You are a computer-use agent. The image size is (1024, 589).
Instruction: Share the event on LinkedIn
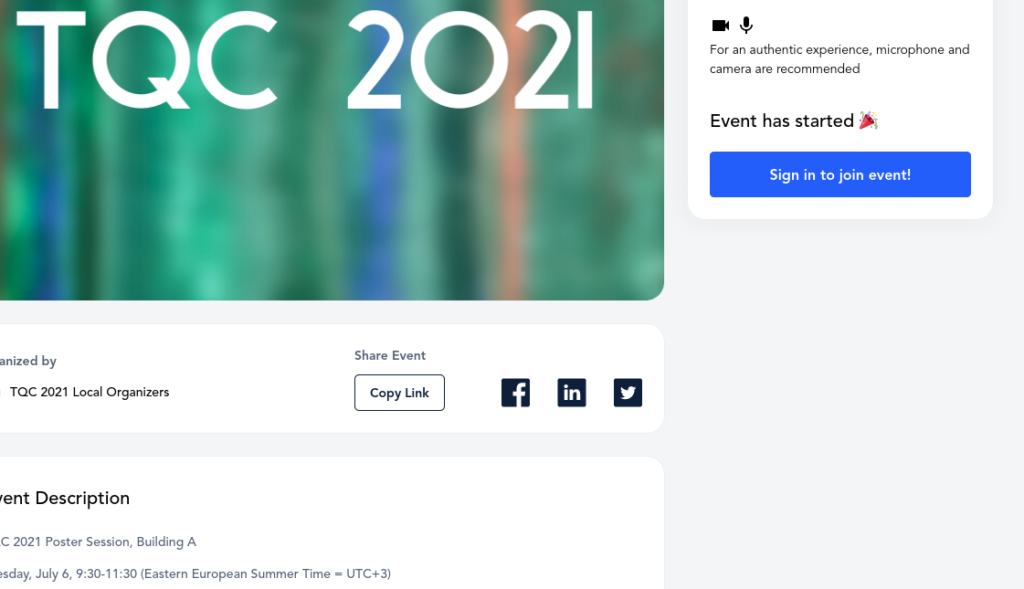pyautogui.click(x=571, y=393)
